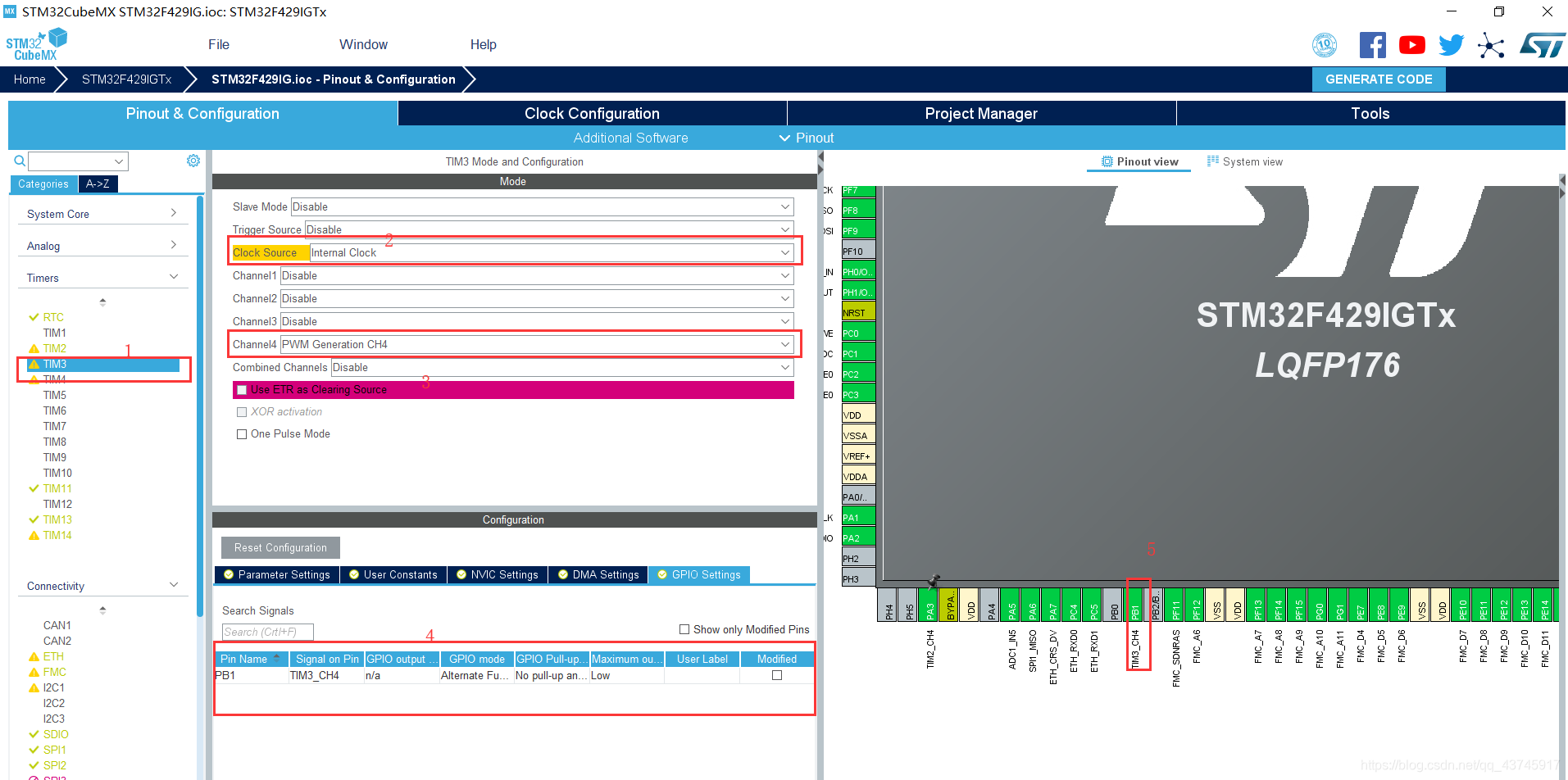The image size is (1568, 780).
Task: Click the PA4 pin on chip
Action: [x=991, y=605]
